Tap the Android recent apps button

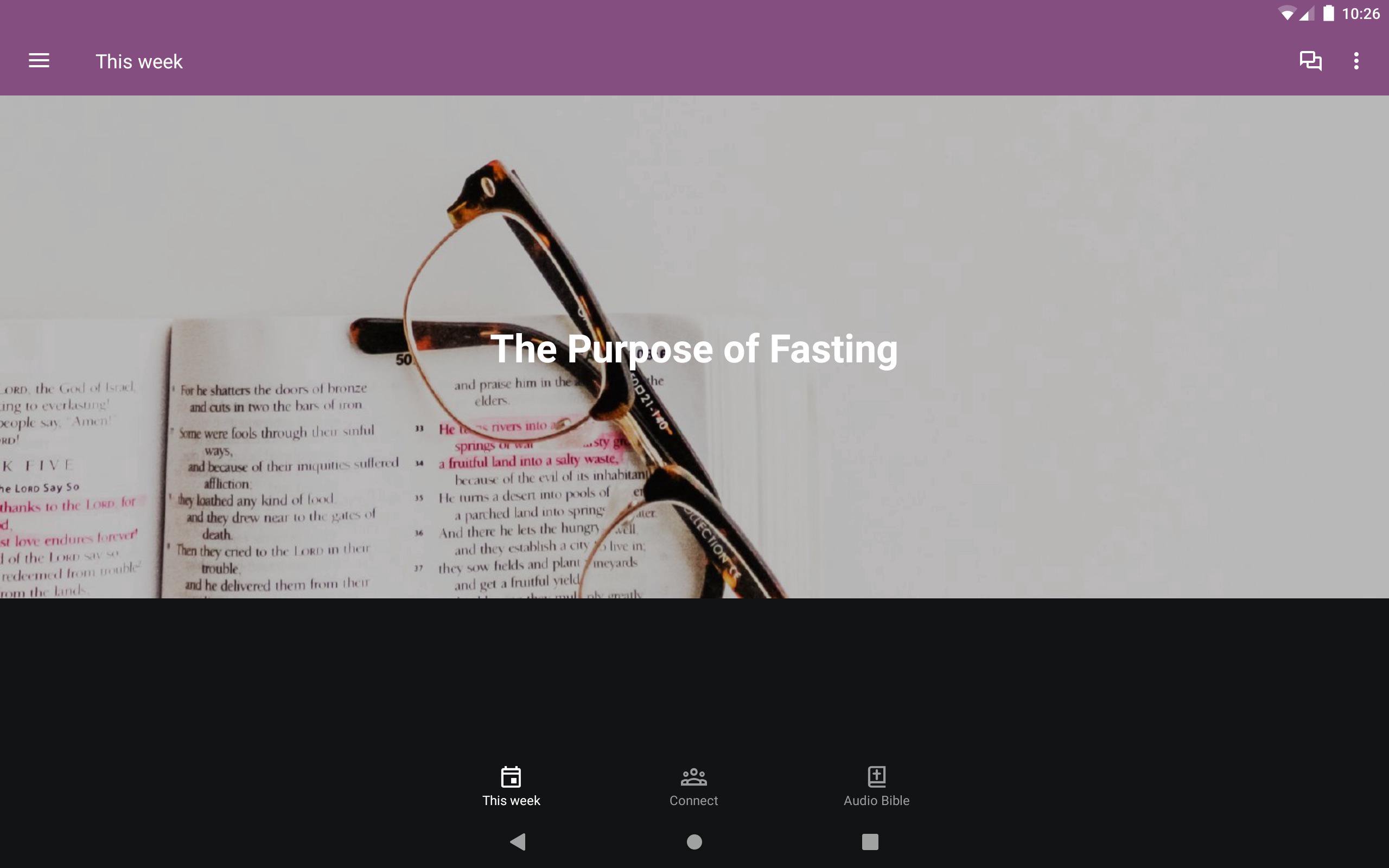click(x=870, y=841)
